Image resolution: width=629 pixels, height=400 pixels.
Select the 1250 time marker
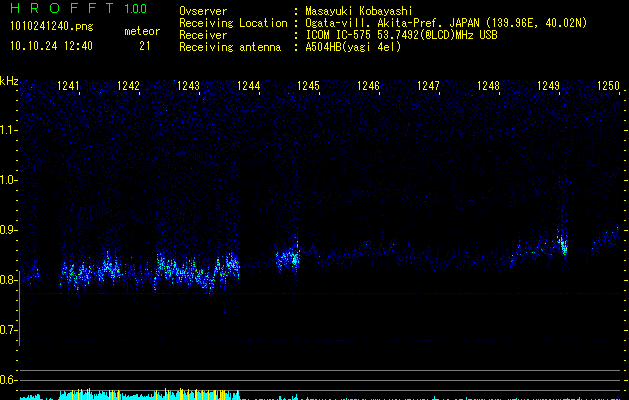pyautogui.click(x=608, y=87)
